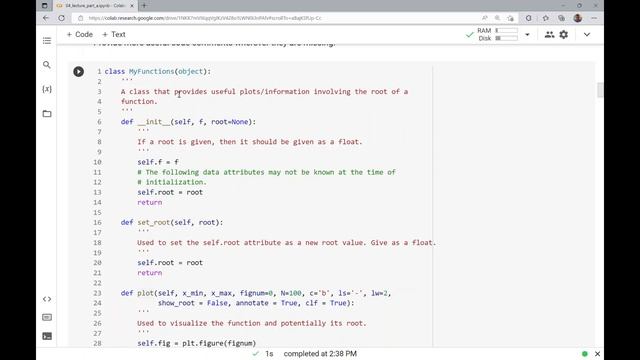Screen dimensions: 640x360
Task: Open Colab settings gear
Action: [564, 35]
